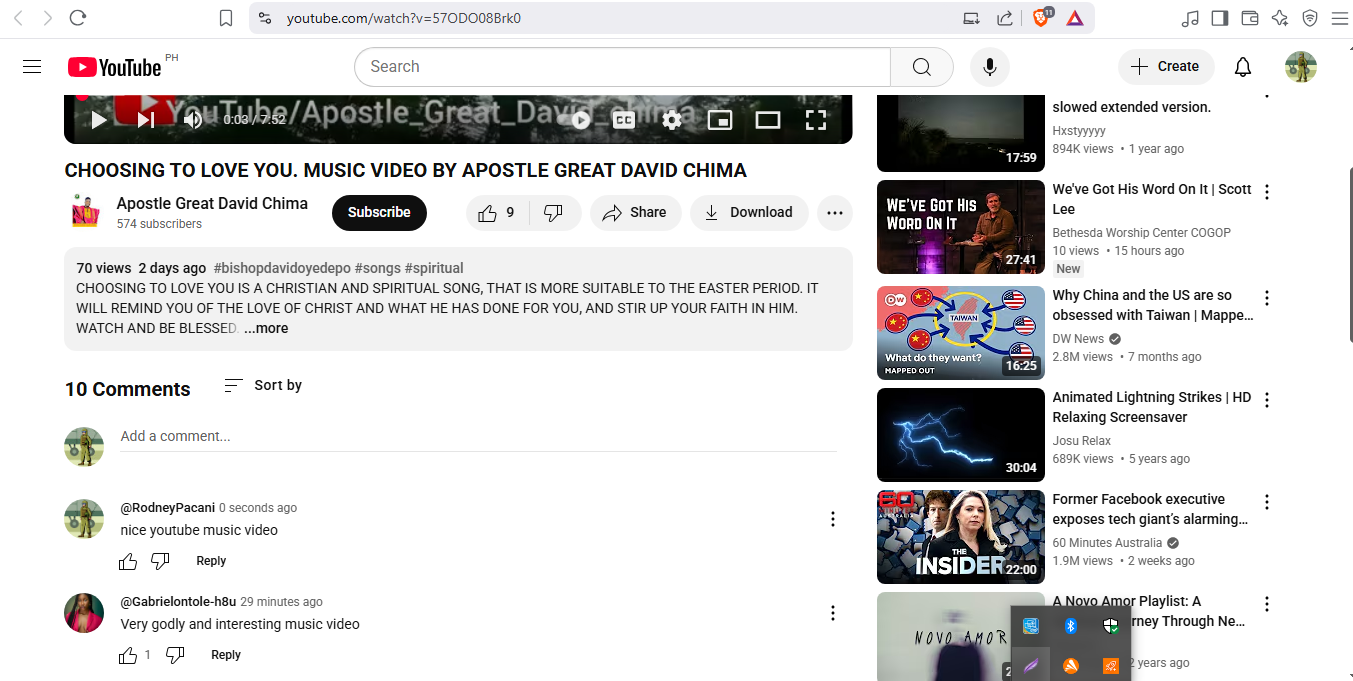The width and height of the screenshot is (1353, 681).
Task: Reply to RodneyPacani's comment
Action: coord(211,561)
